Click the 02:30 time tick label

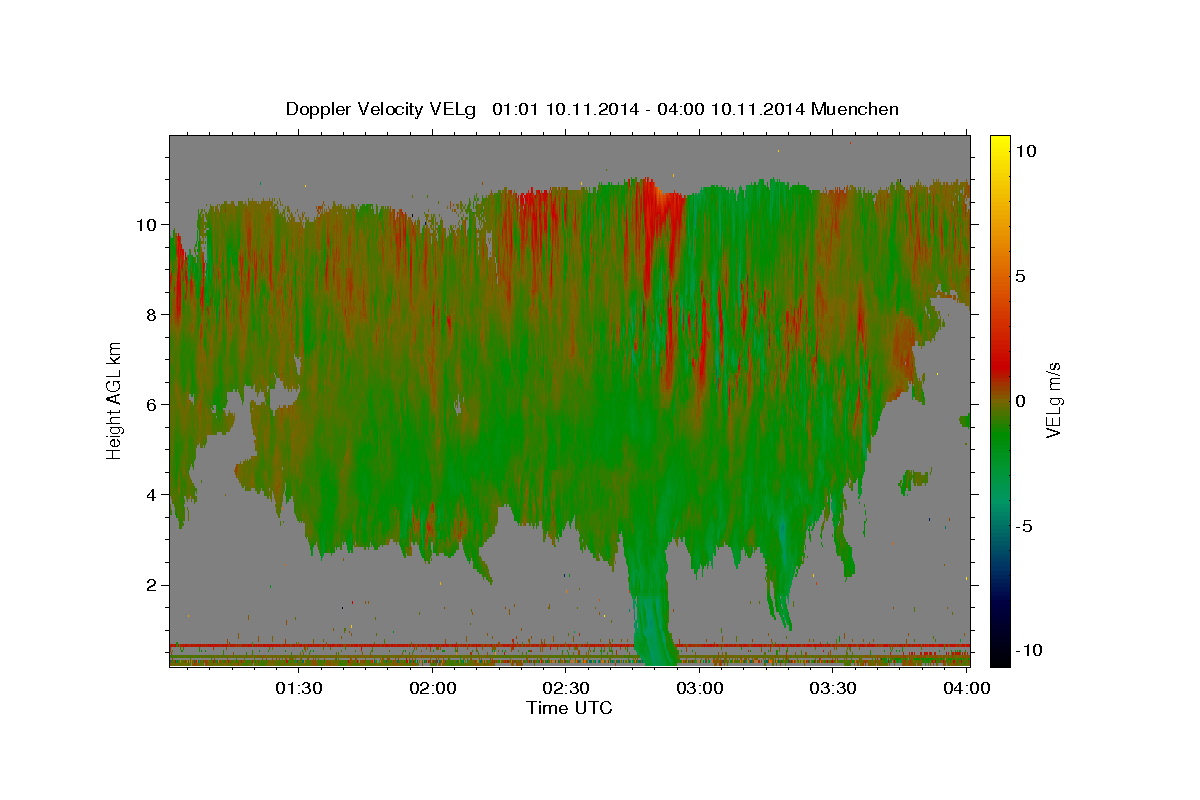click(x=567, y=688)
